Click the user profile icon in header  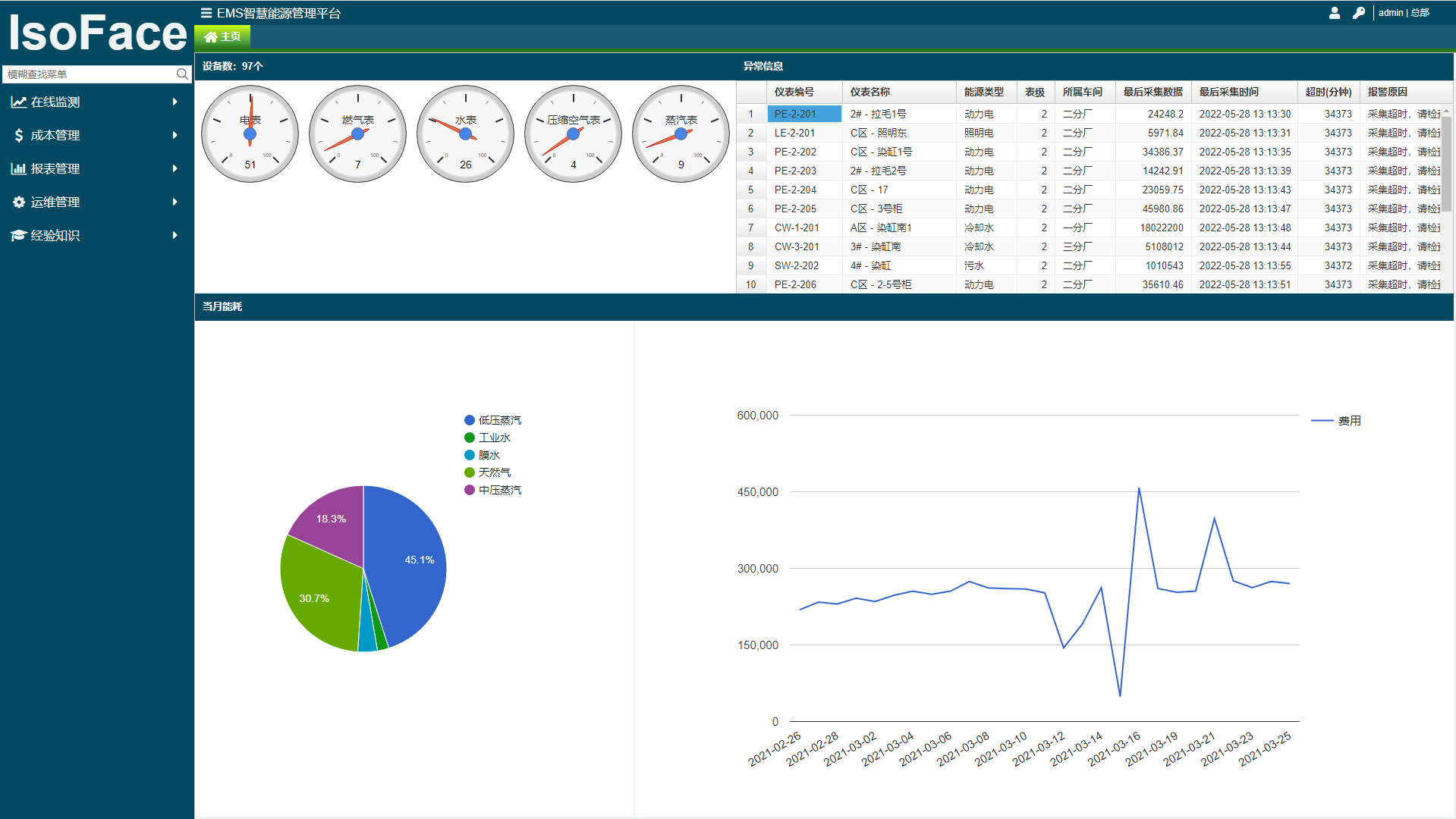1334,13
